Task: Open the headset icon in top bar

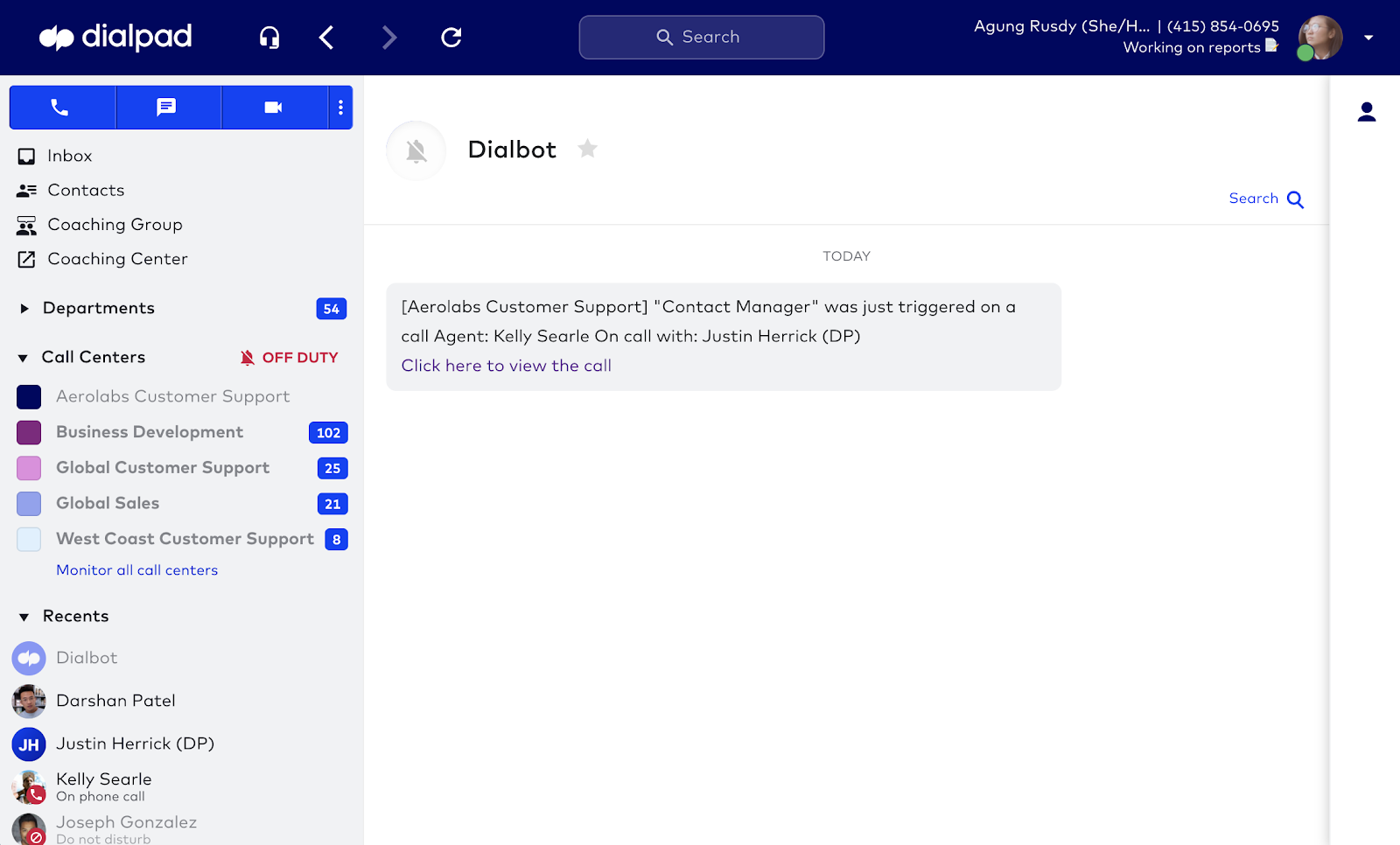Action: pos(269,38)
